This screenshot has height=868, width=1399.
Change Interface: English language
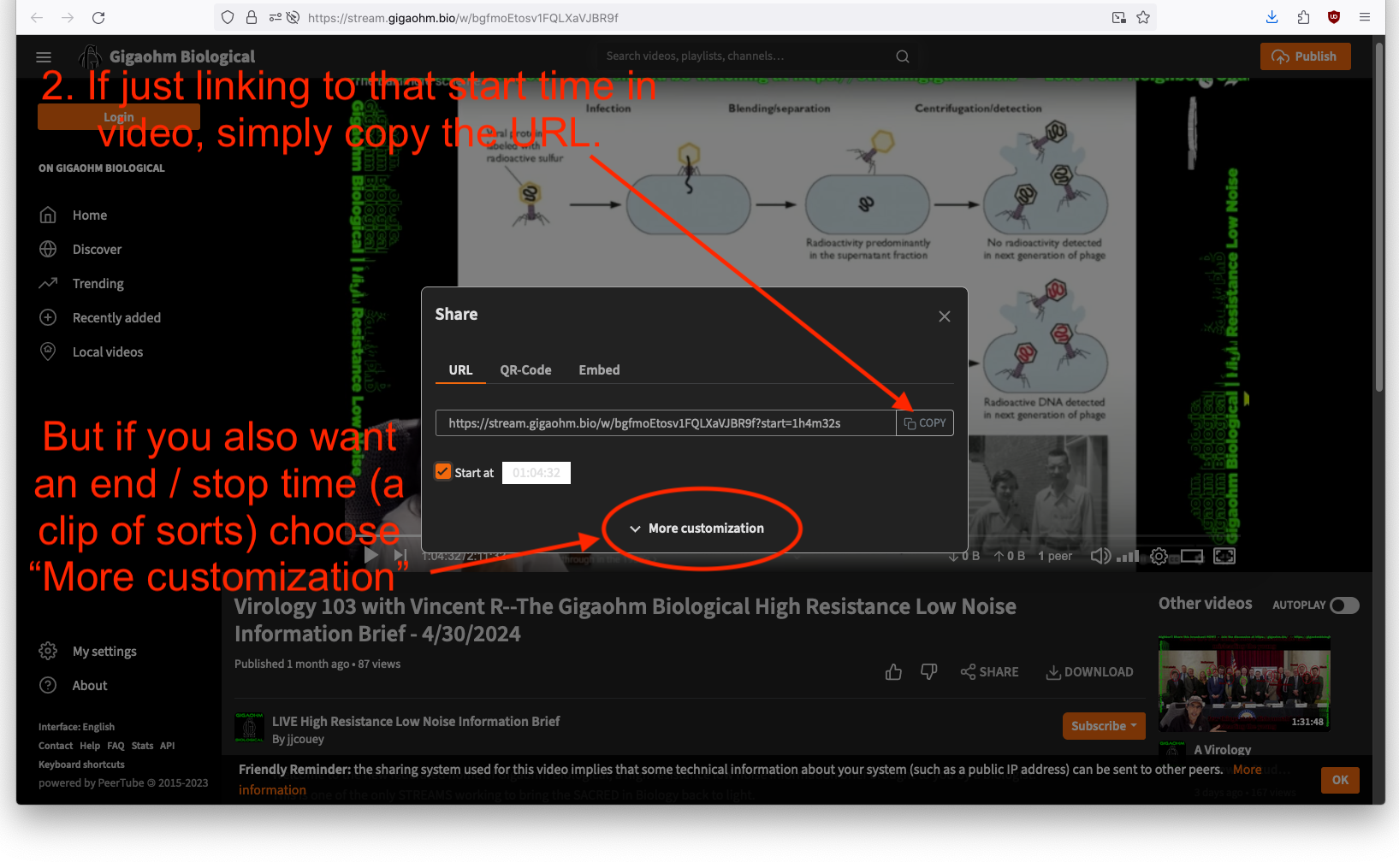76,727
